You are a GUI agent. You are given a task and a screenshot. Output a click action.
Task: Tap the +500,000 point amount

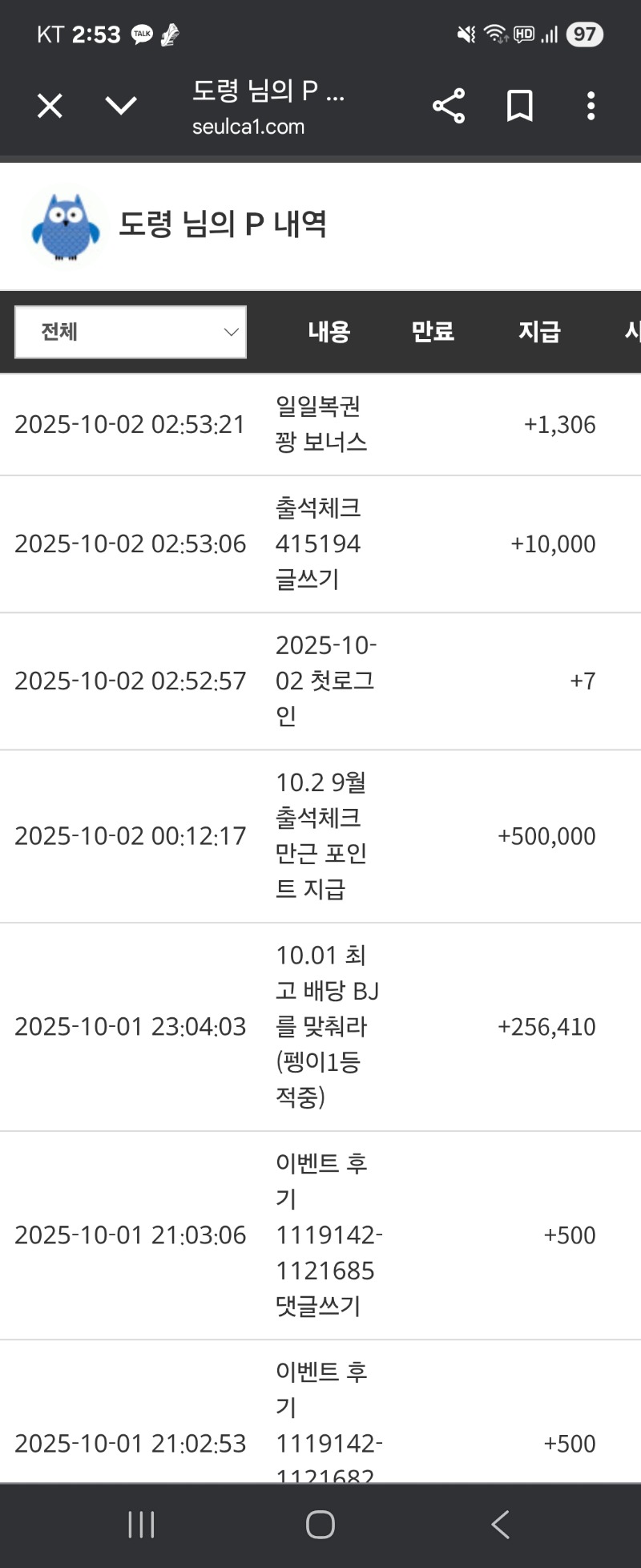[546, 836]
